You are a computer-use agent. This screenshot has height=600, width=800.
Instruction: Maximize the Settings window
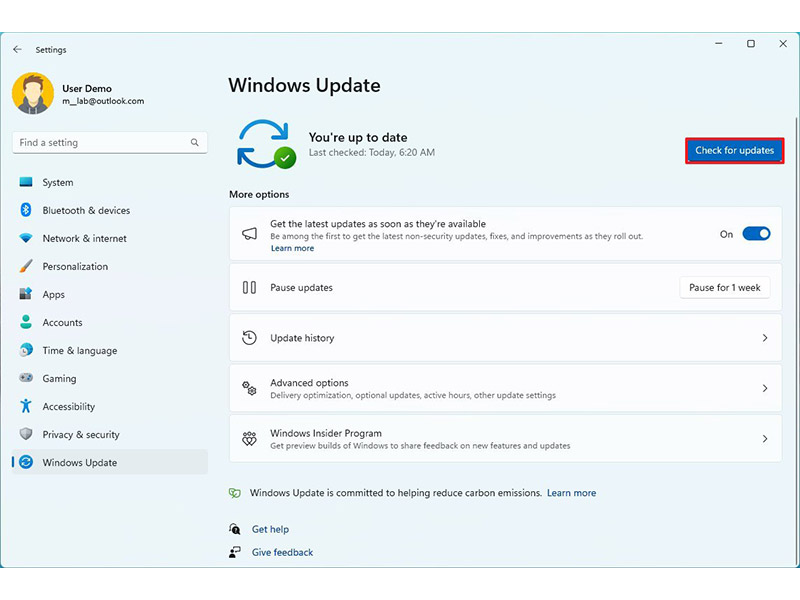pos(751,44)
